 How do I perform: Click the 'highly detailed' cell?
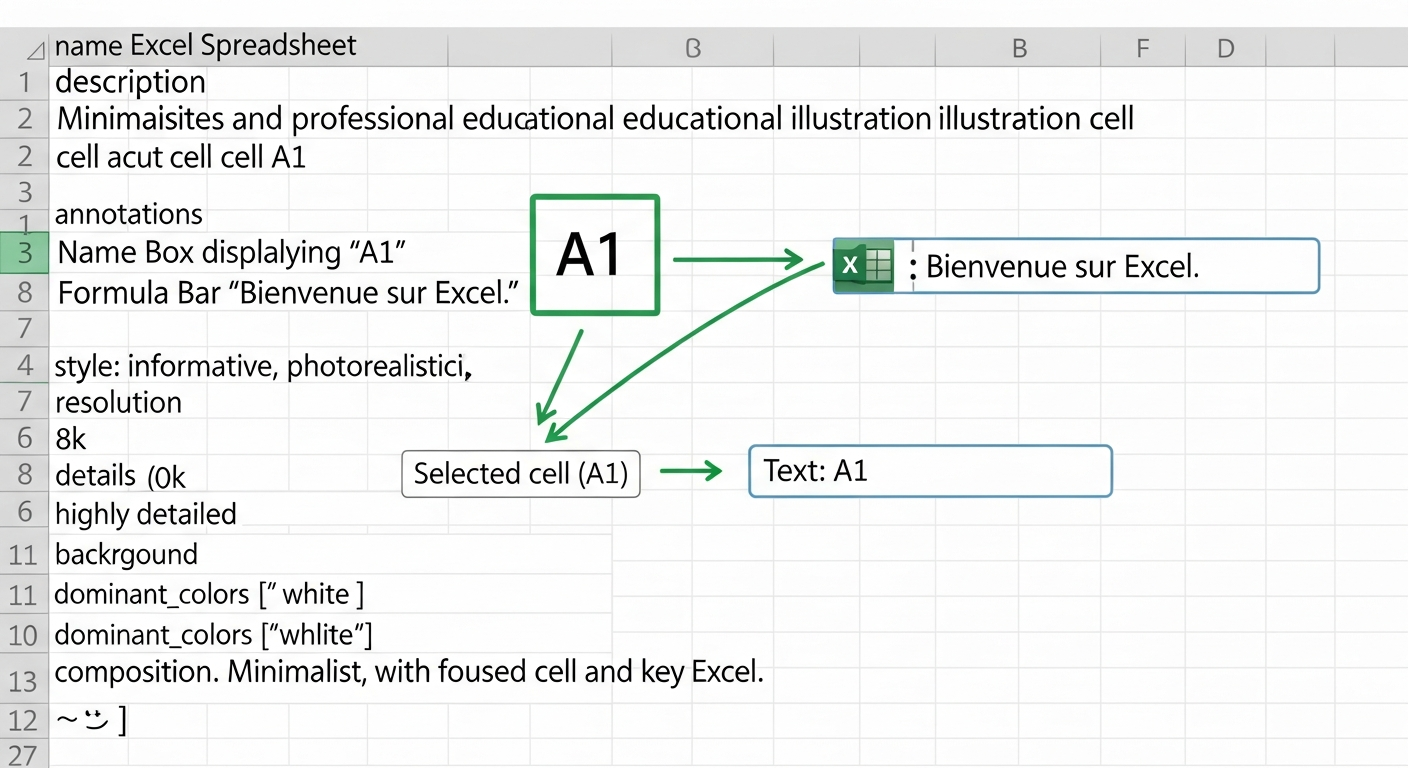tap(146, 514)
